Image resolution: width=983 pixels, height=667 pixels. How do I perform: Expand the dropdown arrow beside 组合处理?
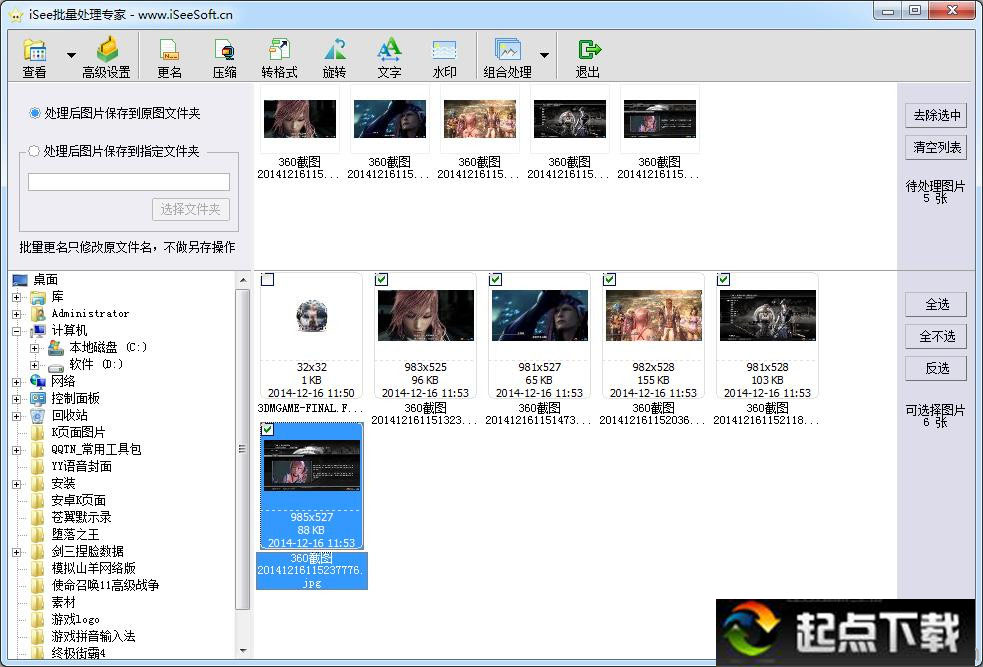544,55
